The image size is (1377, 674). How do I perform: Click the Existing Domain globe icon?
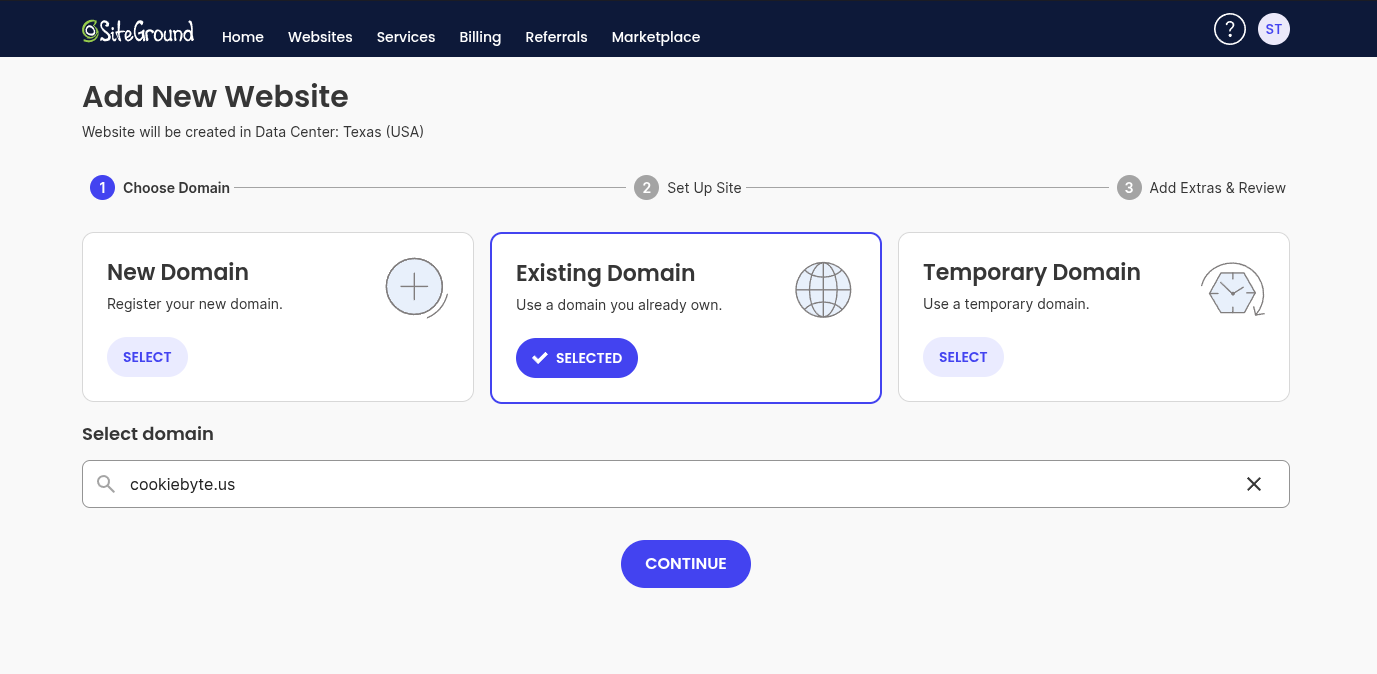click(823, 290)
